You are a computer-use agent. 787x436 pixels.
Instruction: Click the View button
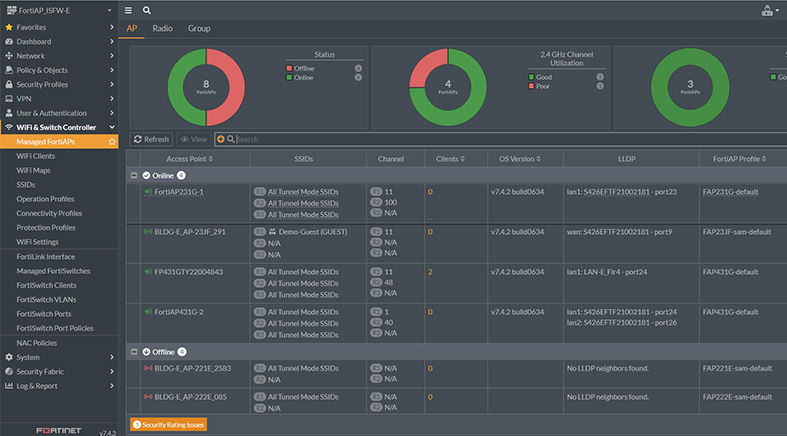tap(194, 139)
